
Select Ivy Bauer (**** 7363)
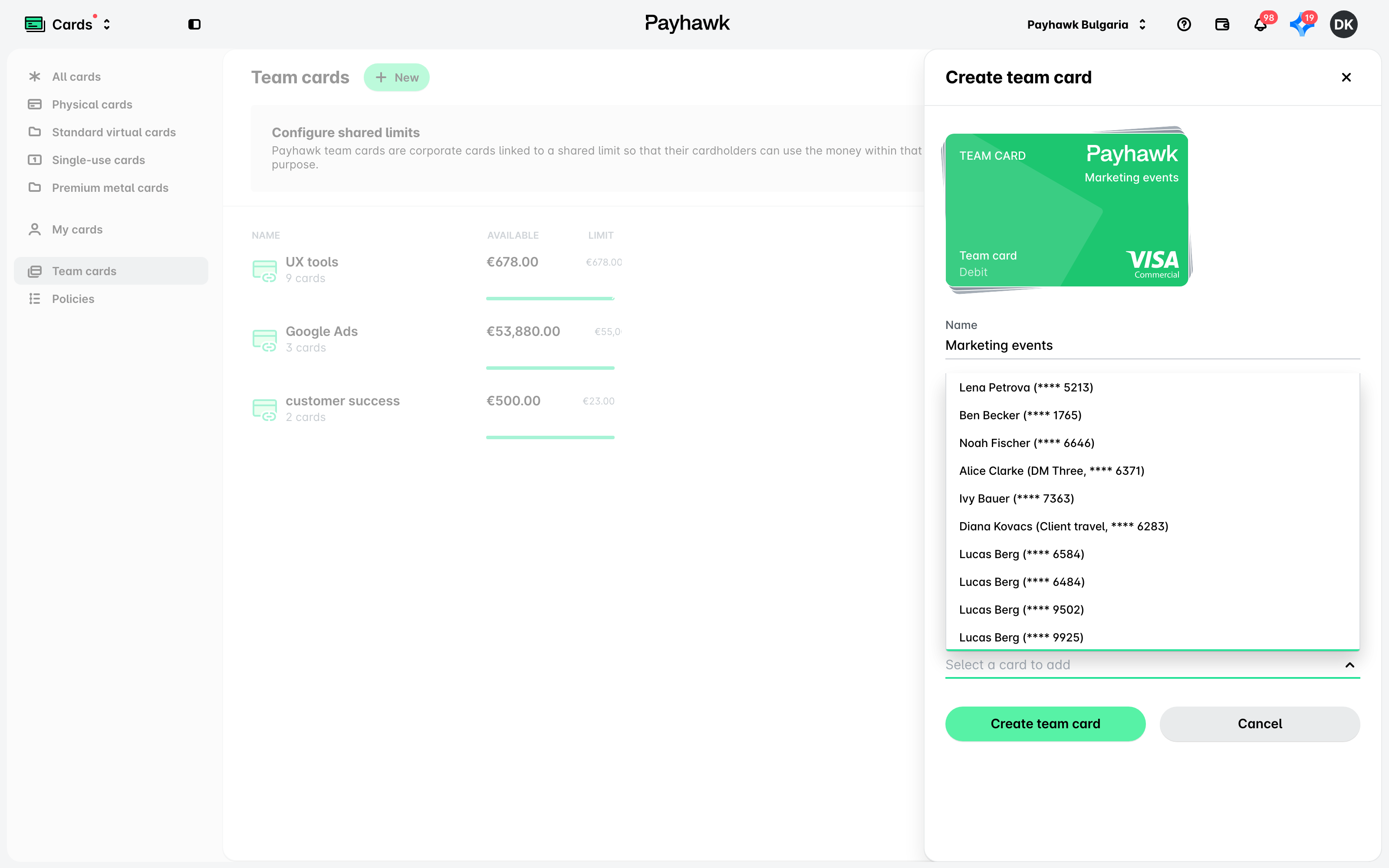tap(1152, 498)
